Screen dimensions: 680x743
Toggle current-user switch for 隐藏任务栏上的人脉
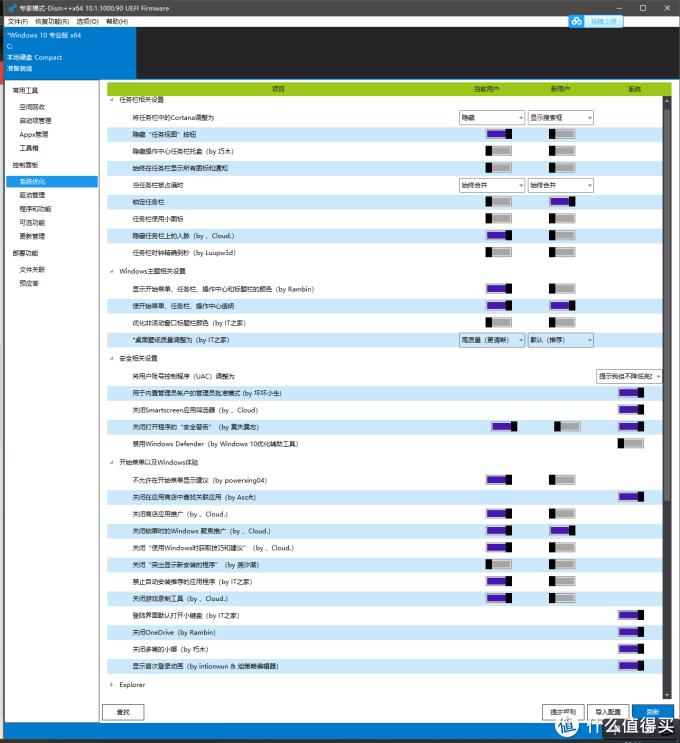pyautogui.click(x=499, y=236)
